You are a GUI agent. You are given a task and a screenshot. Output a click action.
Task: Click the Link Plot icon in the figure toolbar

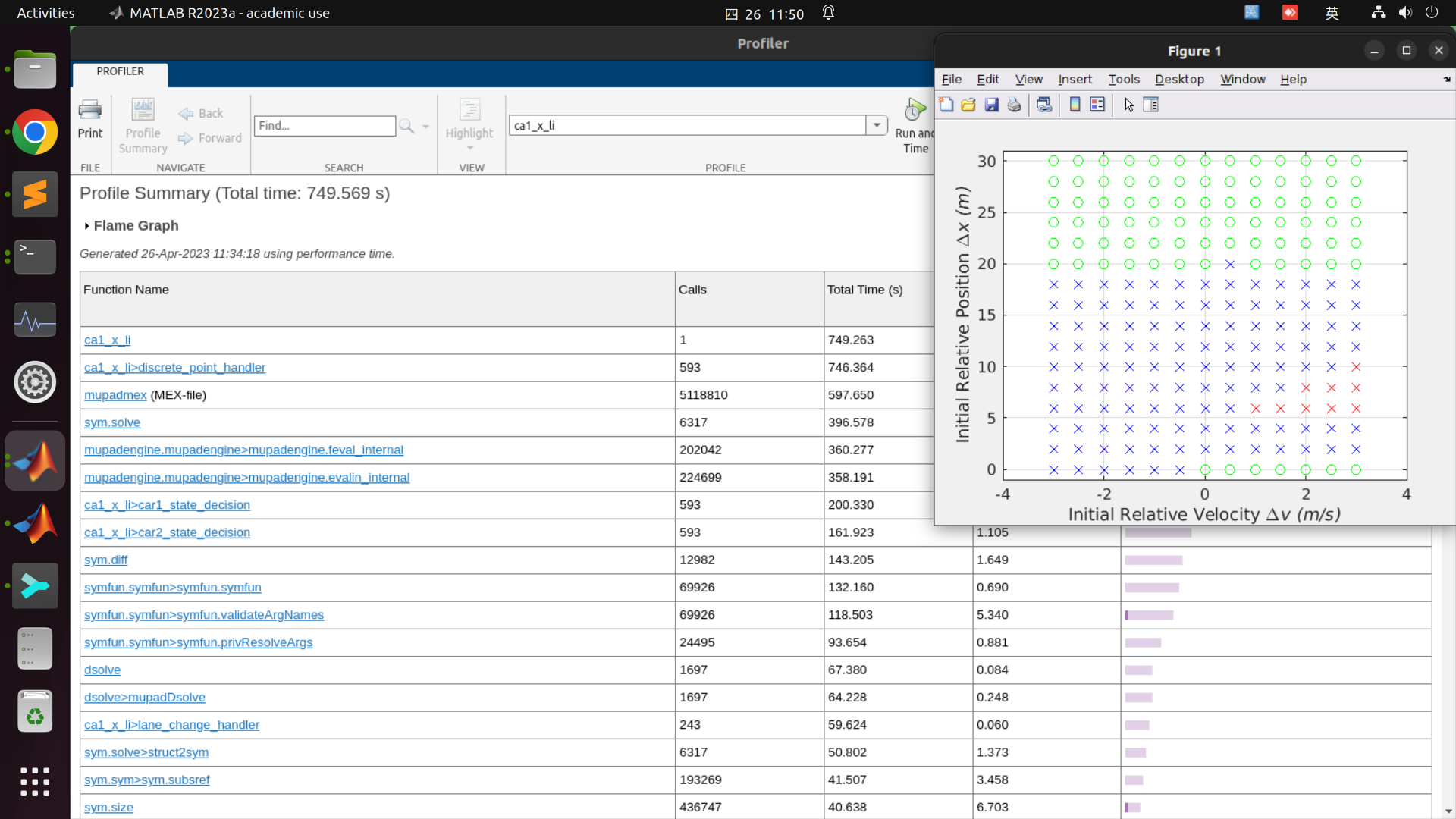point(1044,105)
